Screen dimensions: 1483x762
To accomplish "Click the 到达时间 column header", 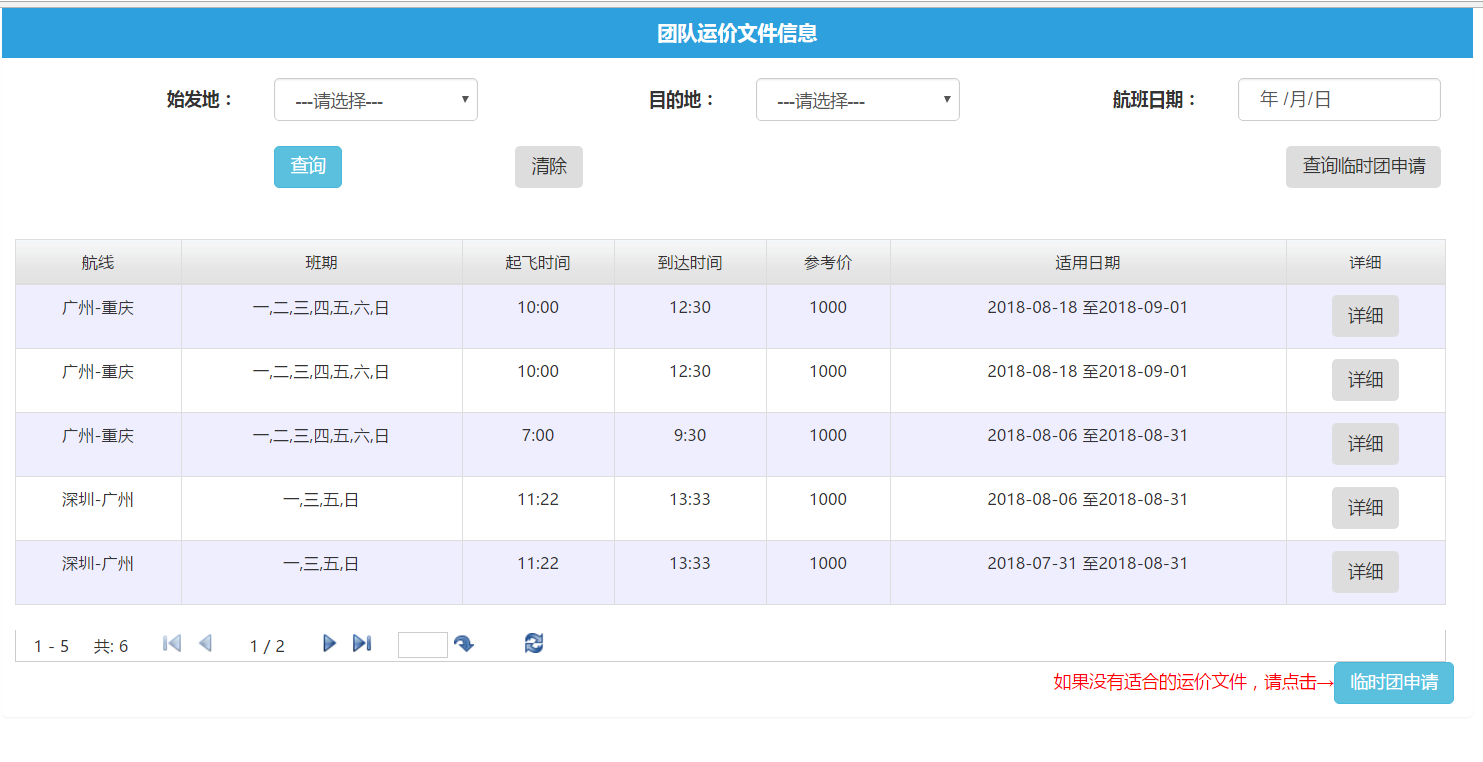I will [x=690, y=262].
